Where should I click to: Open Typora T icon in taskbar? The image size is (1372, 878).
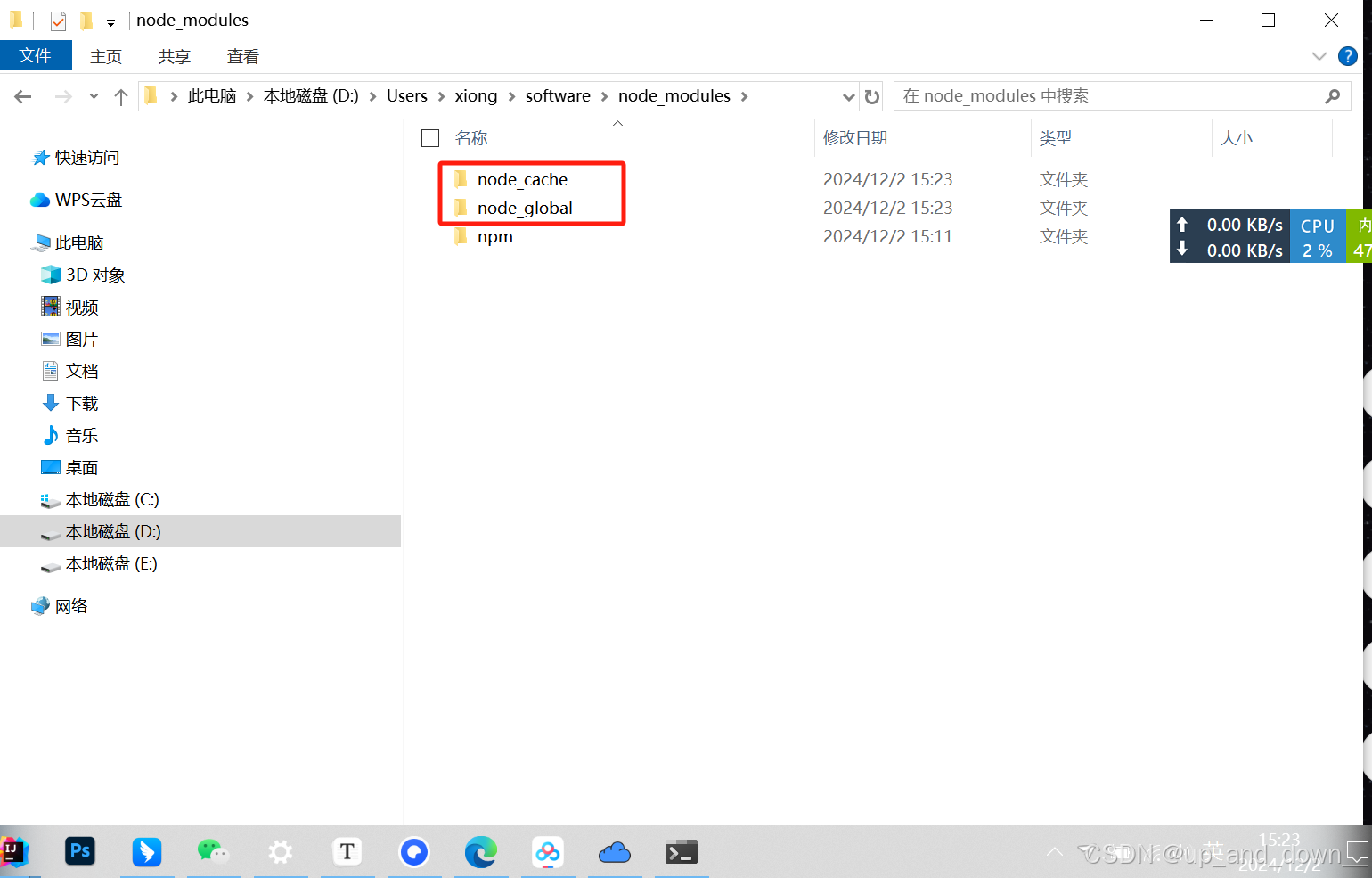(347, 852)
